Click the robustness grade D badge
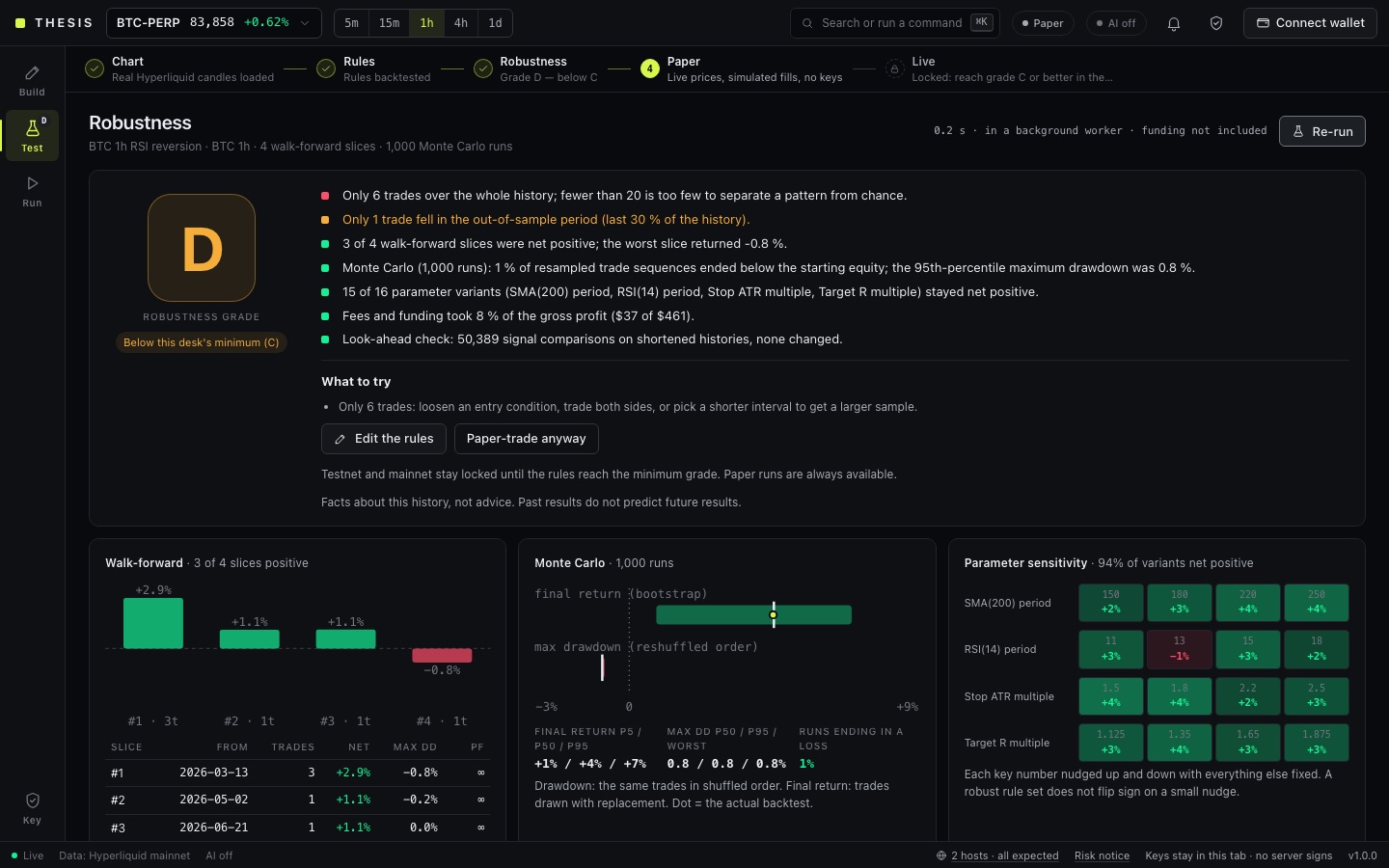Viewport: 1389px width, 868px height. tap(202, 248)
